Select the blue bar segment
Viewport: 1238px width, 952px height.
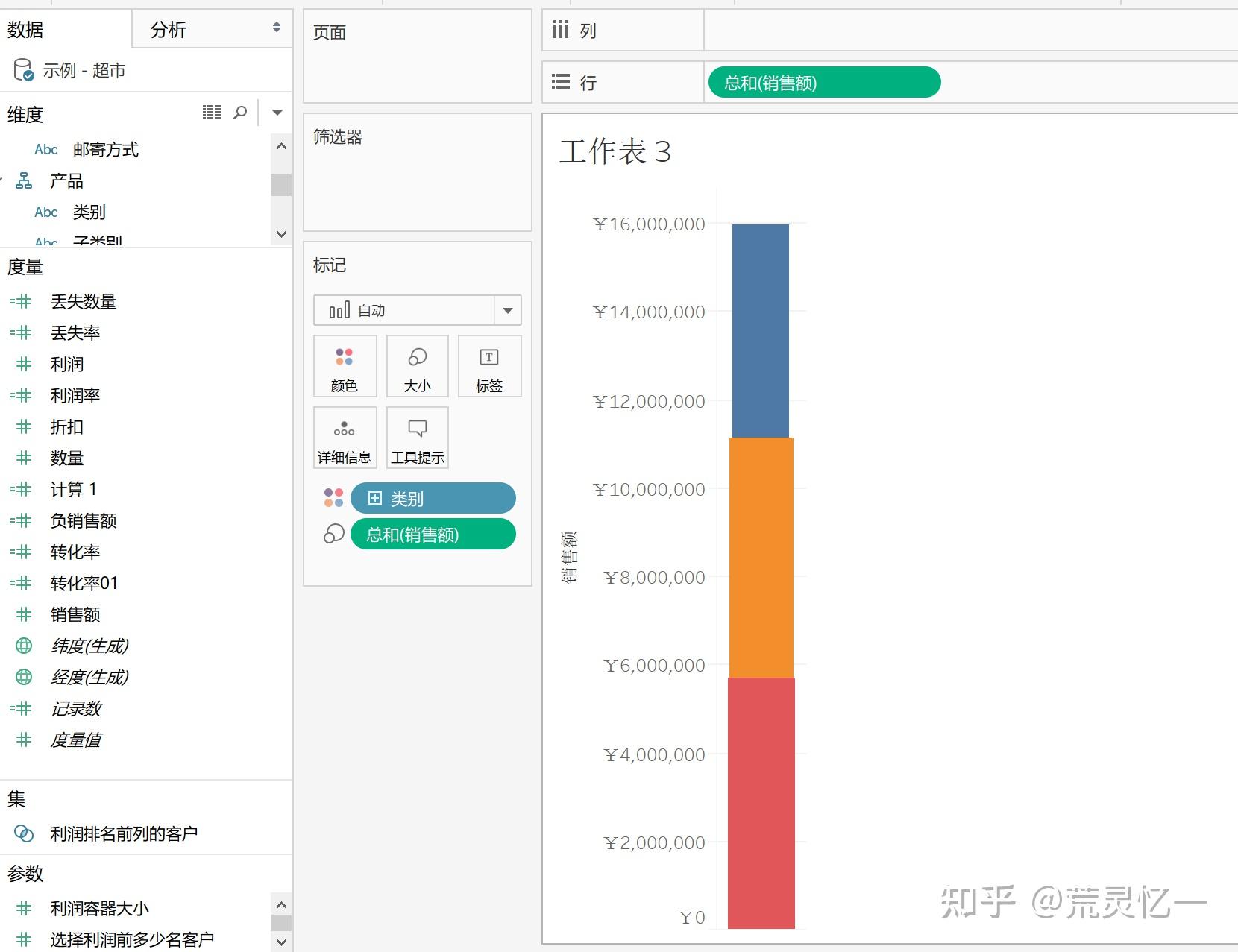coord(761,331)
